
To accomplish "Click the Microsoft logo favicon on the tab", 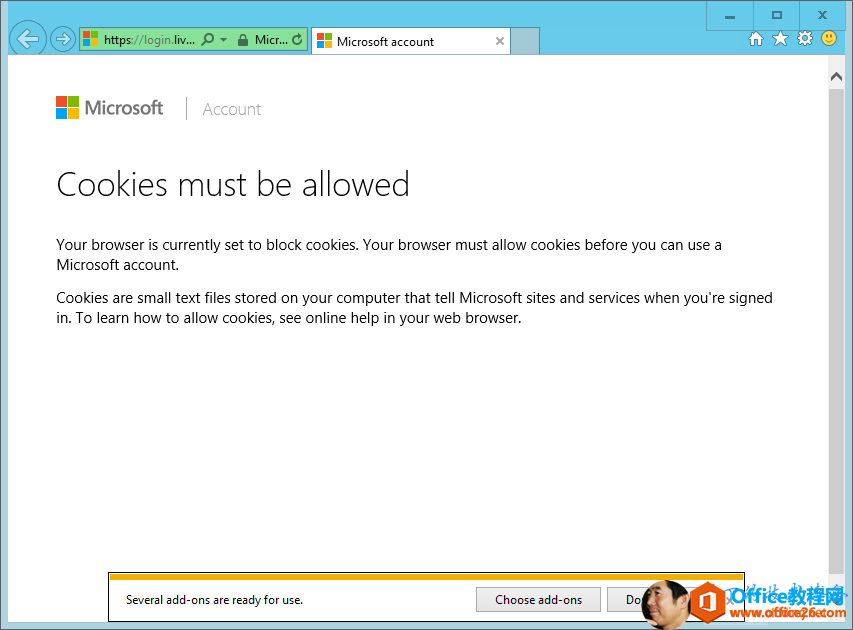I will click(x=324, y=41).
